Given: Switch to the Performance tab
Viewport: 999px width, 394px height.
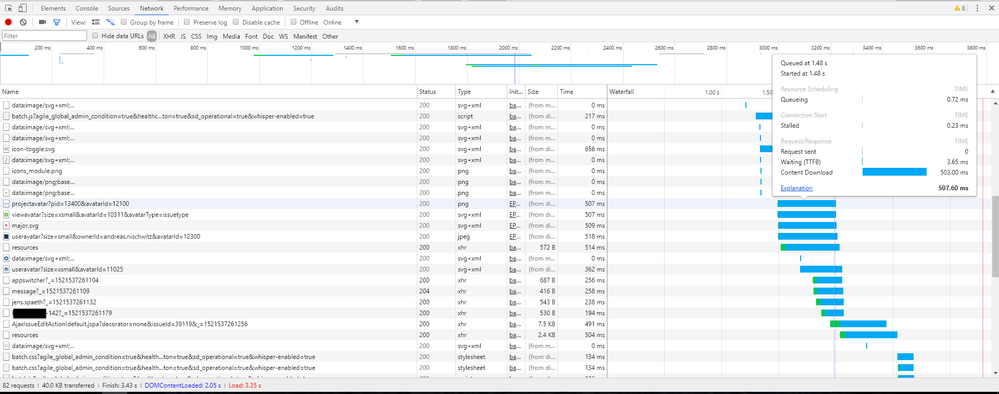Looking at the screenshot, I should pyautogui.click(x=190, y=8).
